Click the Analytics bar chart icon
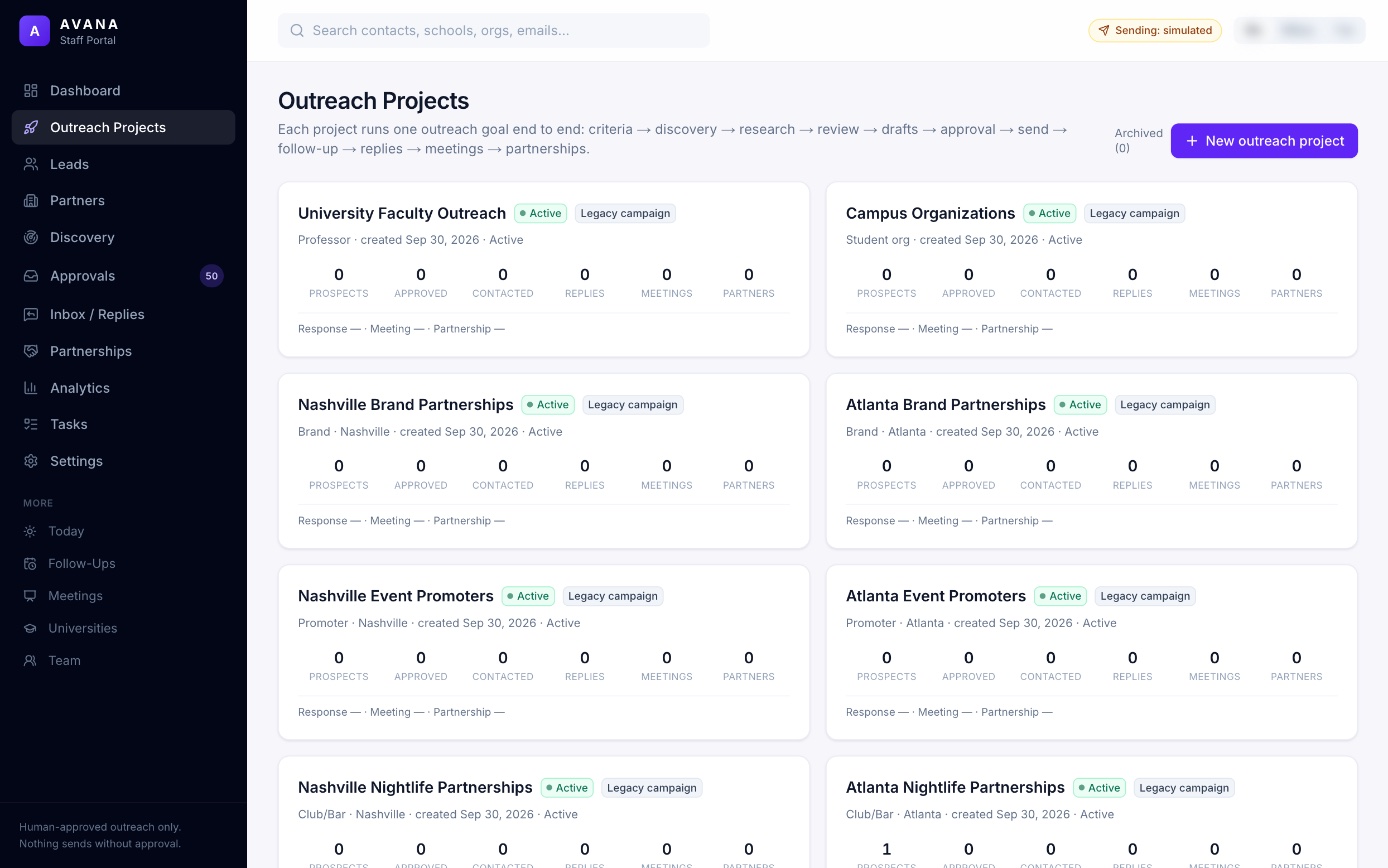This screenshot has width=1388, height=868. point(31,388)
